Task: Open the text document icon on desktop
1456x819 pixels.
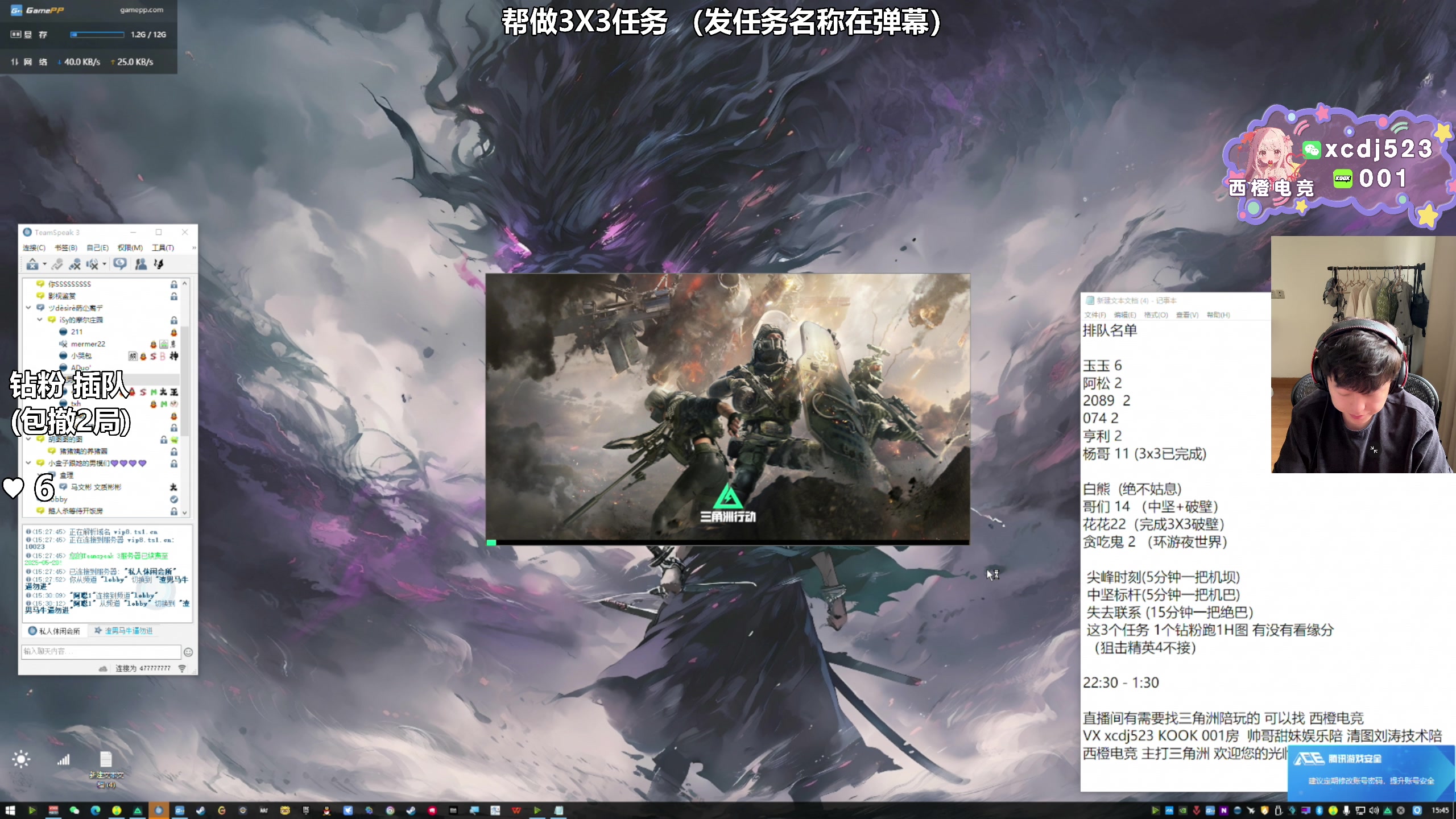Action: point(106,770)
